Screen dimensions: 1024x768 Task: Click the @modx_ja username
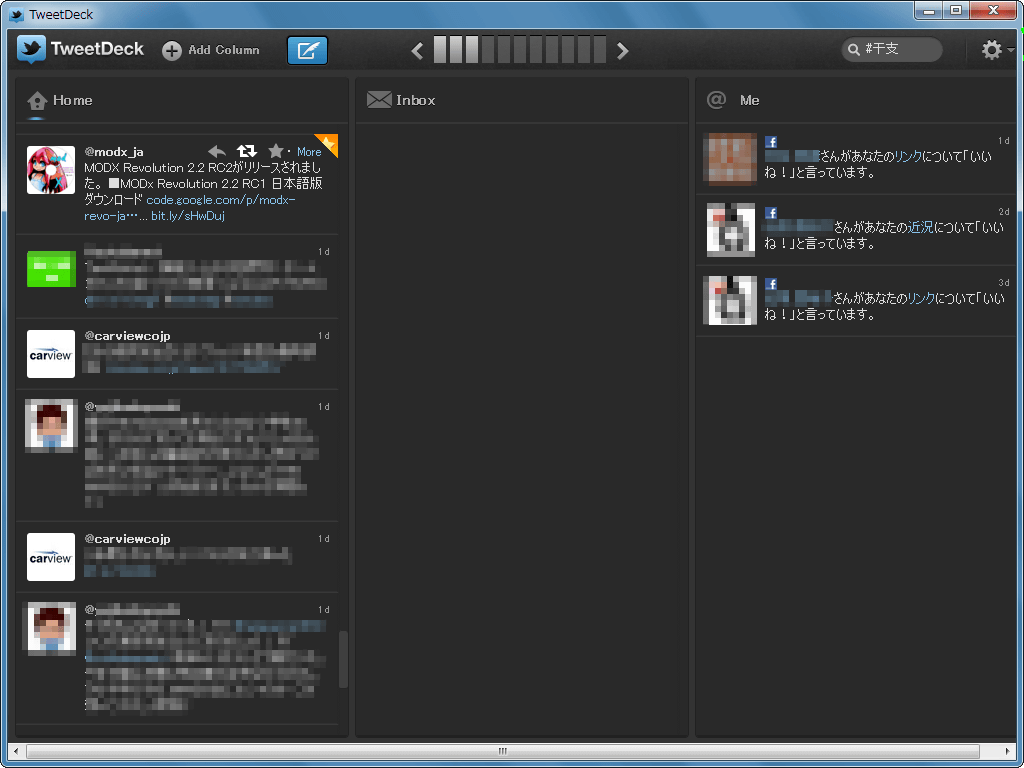pyautogui.click(x=114, y=152)
